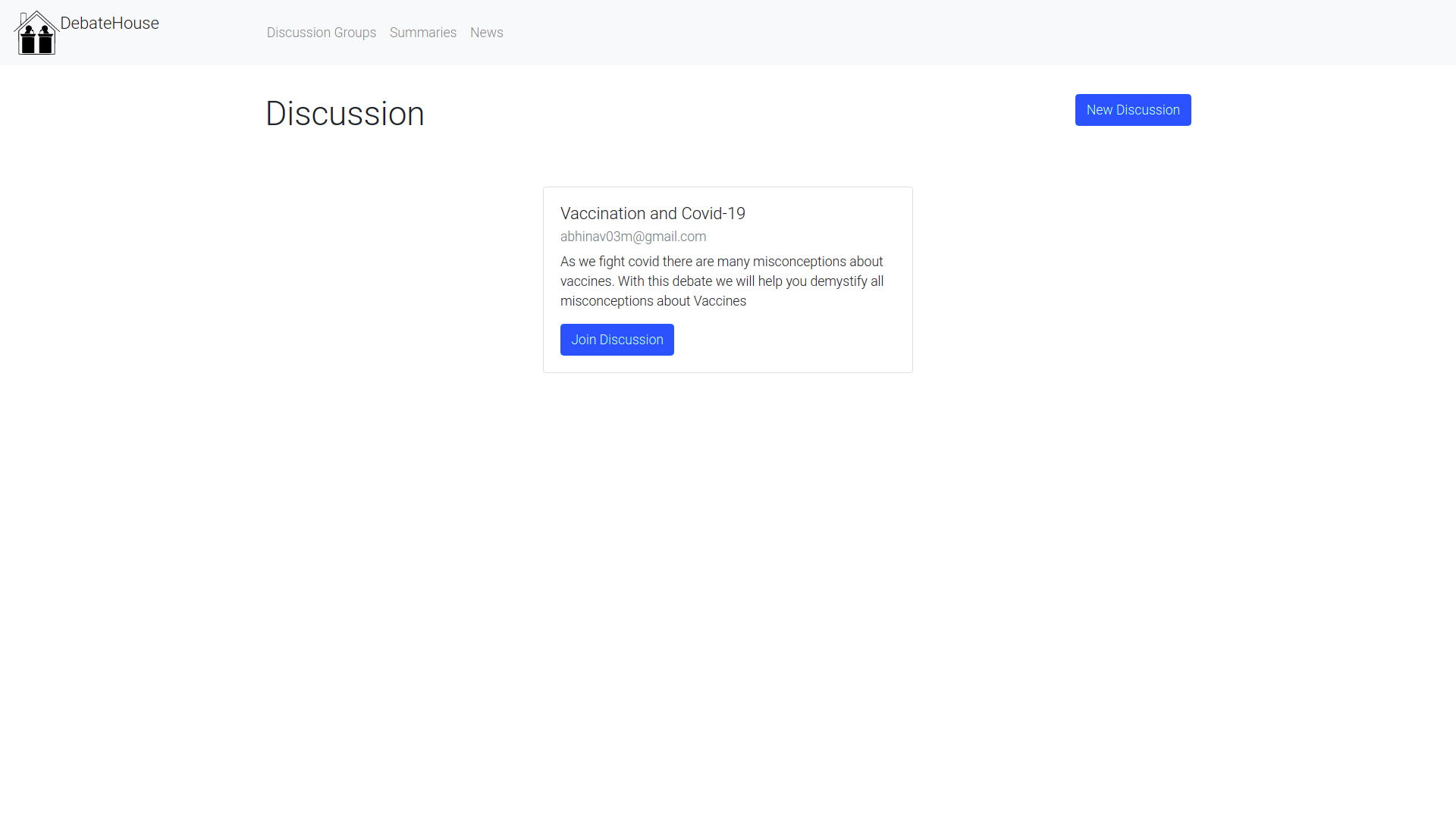Click the word 'demystify' in the description

click(838, 281)
